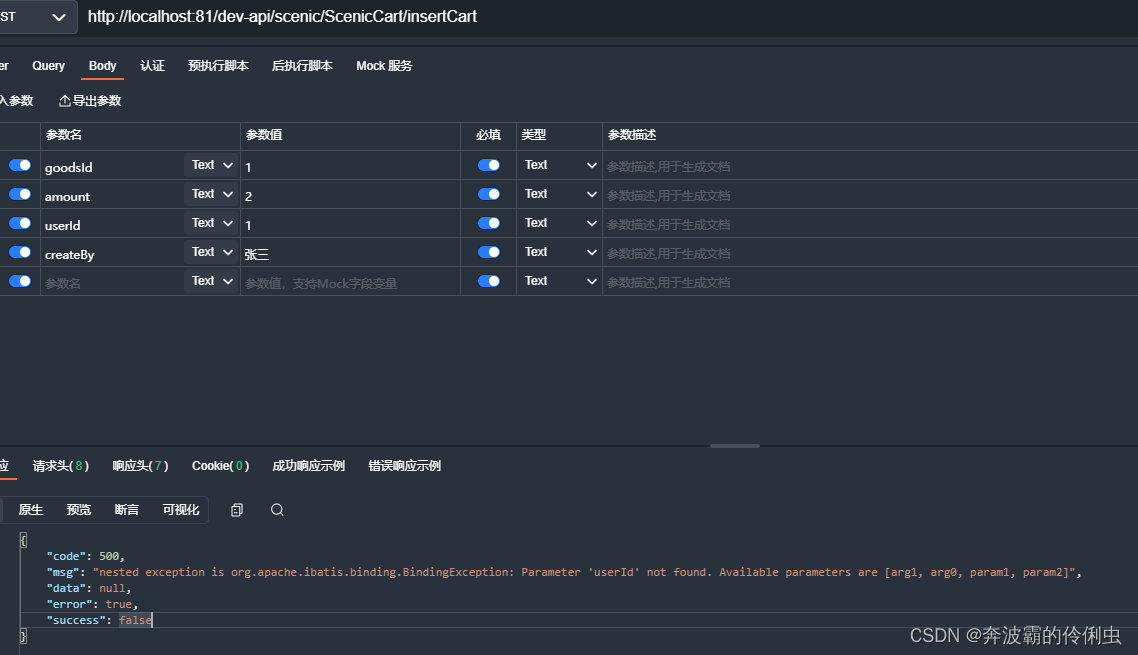Switch to the 预览 preview view

[78, 509]
